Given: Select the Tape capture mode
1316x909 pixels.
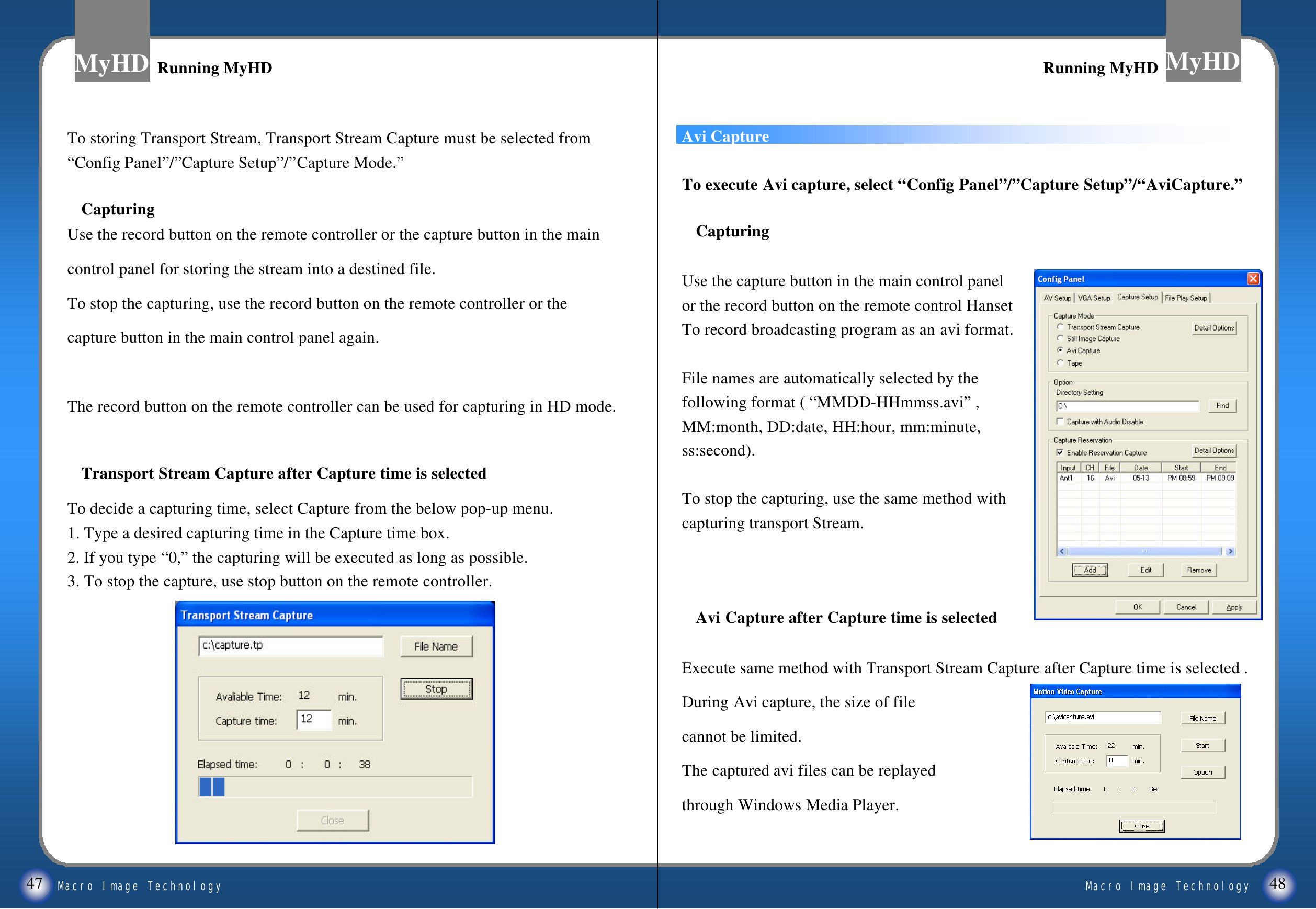Looking at the screenshot, I should (x=1060, y=363).
